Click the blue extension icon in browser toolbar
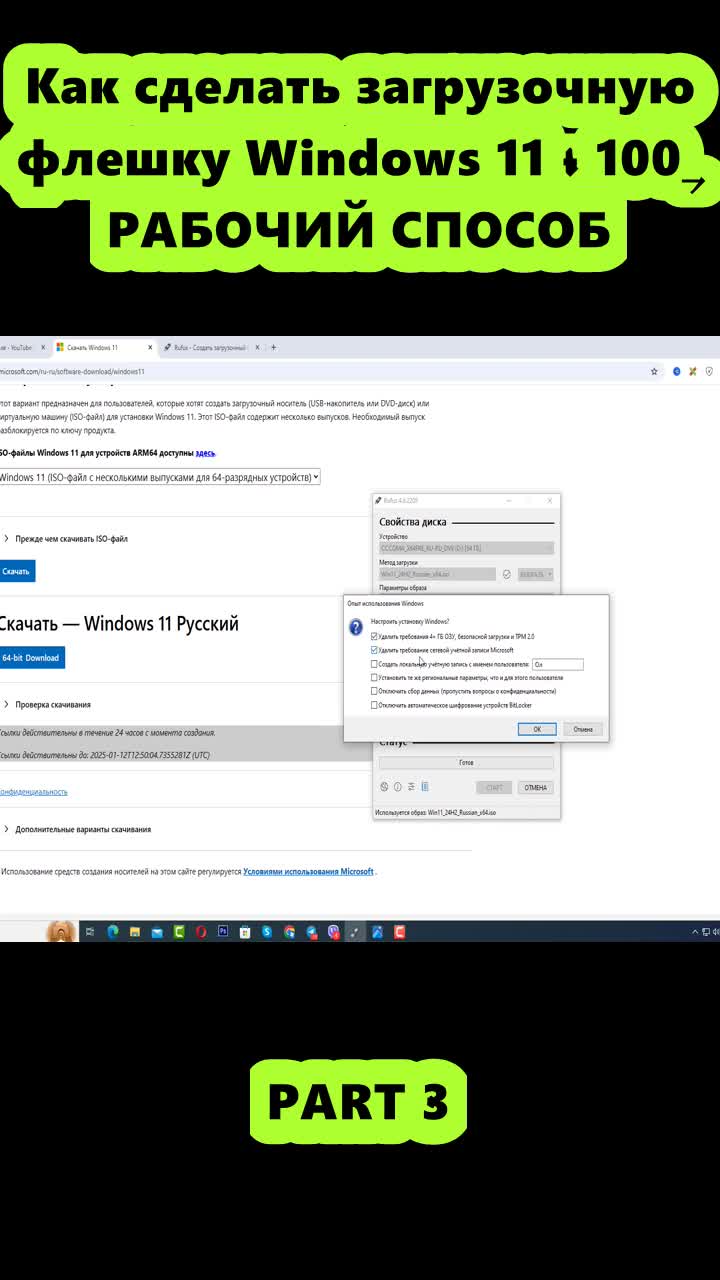 (677, 371)
